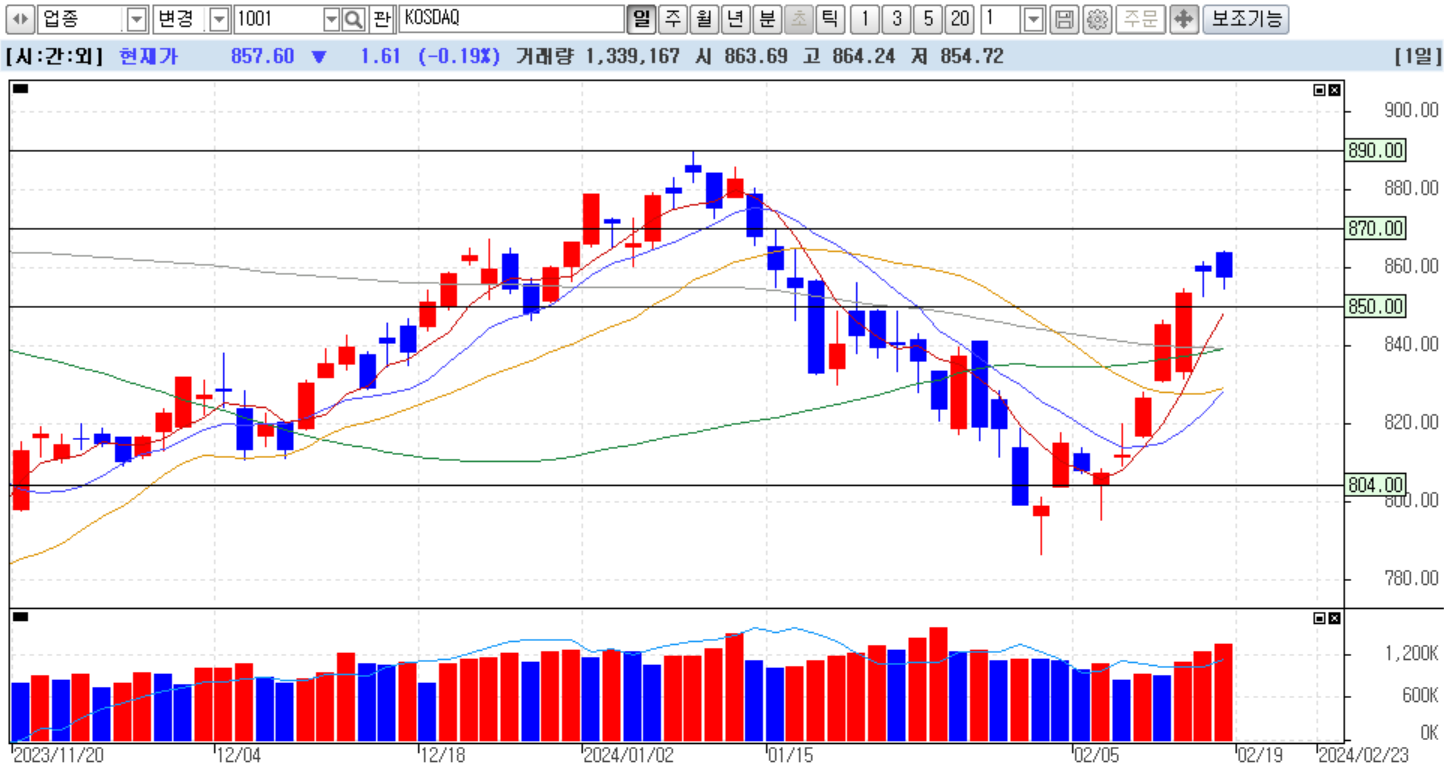Open chart settings gear icon

click(1097, 19)
